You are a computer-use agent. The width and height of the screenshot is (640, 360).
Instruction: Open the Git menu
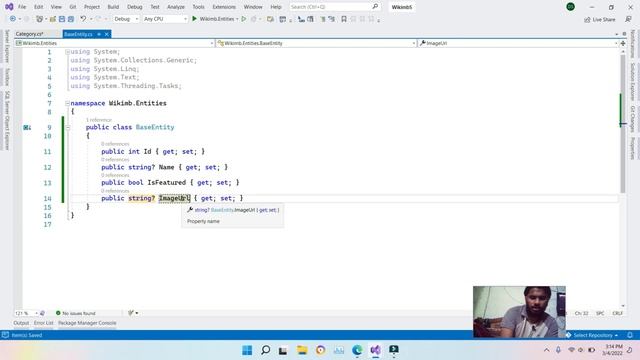73,7
